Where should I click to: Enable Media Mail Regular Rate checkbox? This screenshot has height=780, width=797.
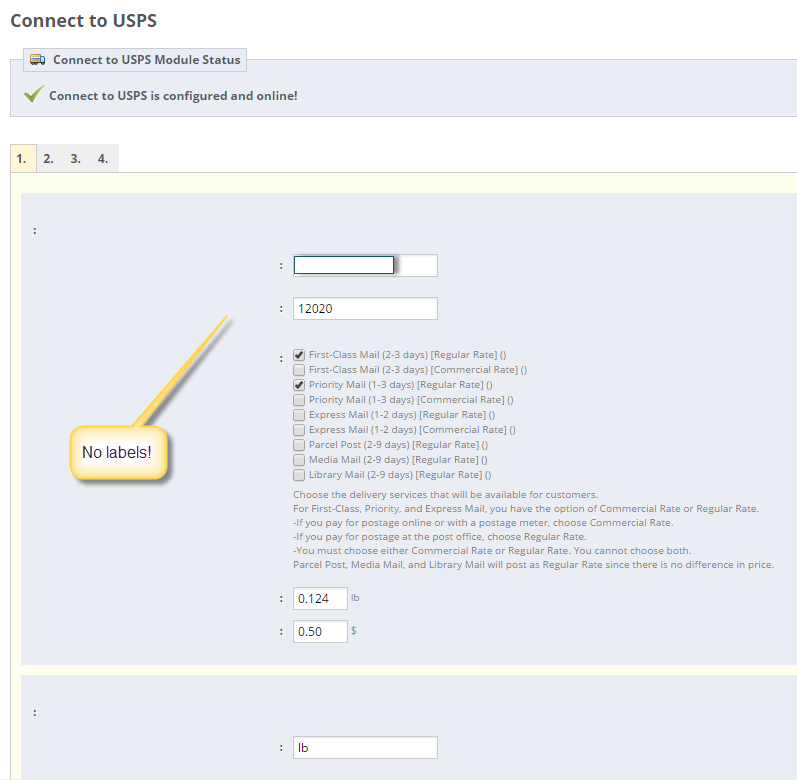[299, 460]
